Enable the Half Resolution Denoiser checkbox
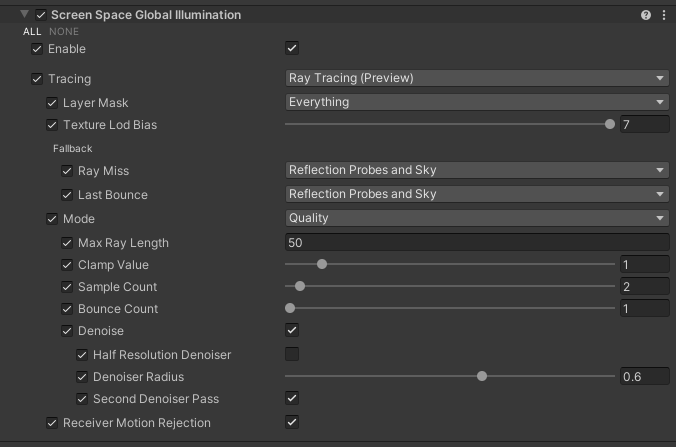The height and width of the screenshot is (447, 676). [x=292, y=354]
